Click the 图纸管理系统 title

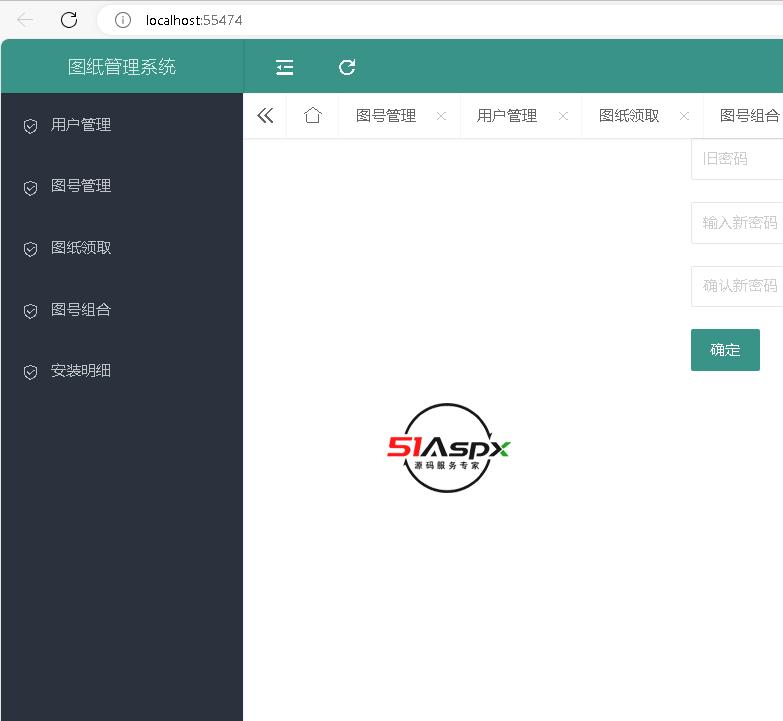pos(122,67)
